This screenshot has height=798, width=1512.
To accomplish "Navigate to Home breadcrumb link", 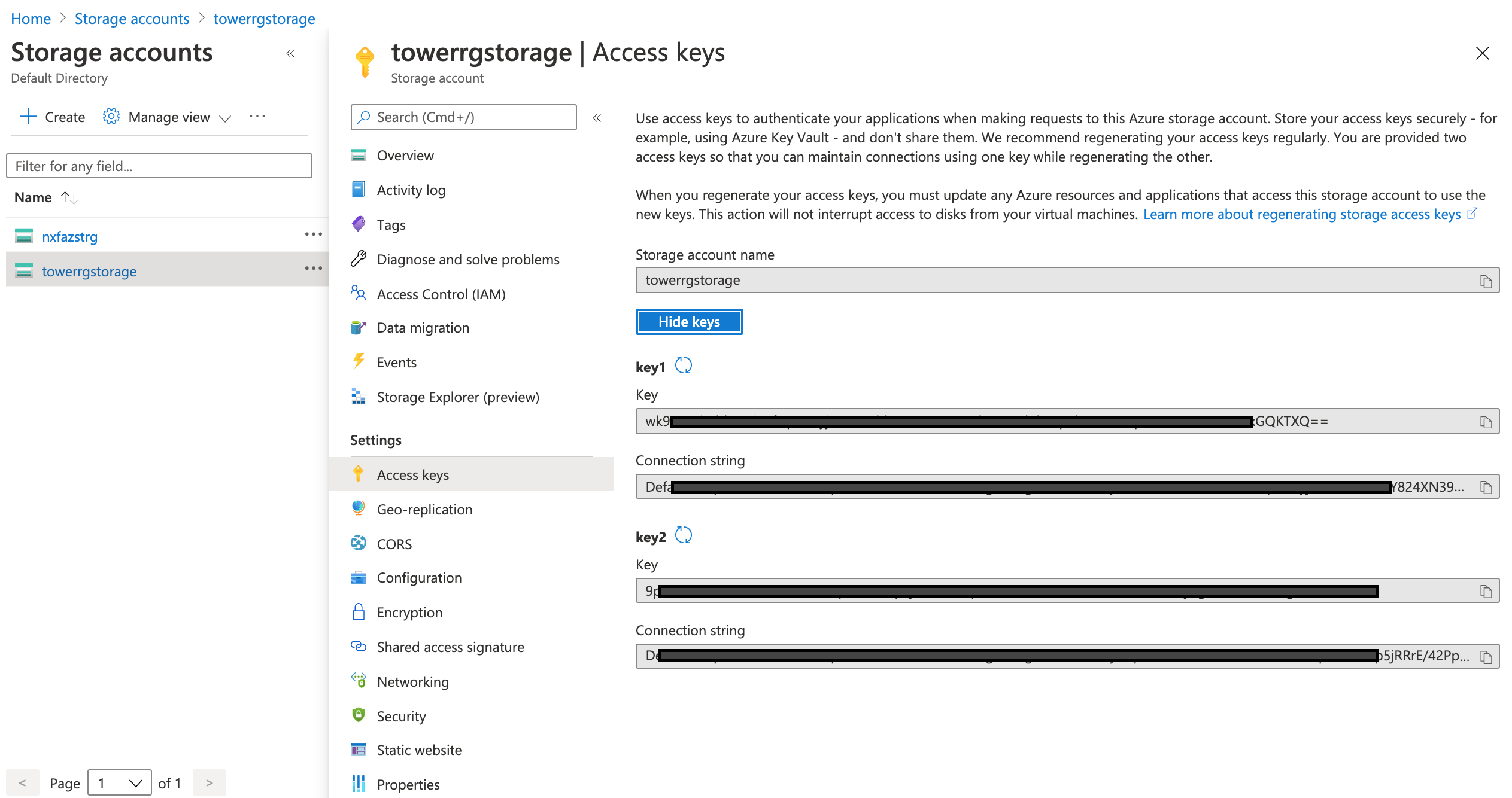I will [x=31, y=19].
